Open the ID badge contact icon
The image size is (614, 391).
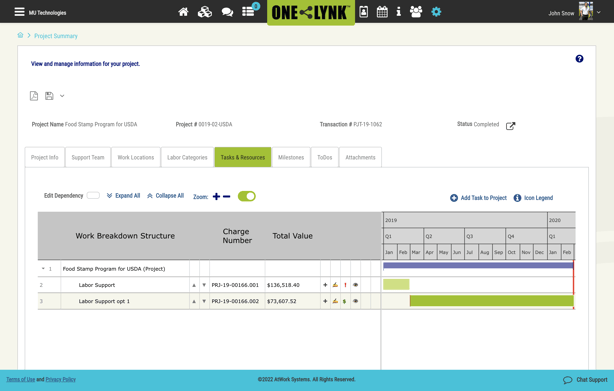(x=363, y=12)
